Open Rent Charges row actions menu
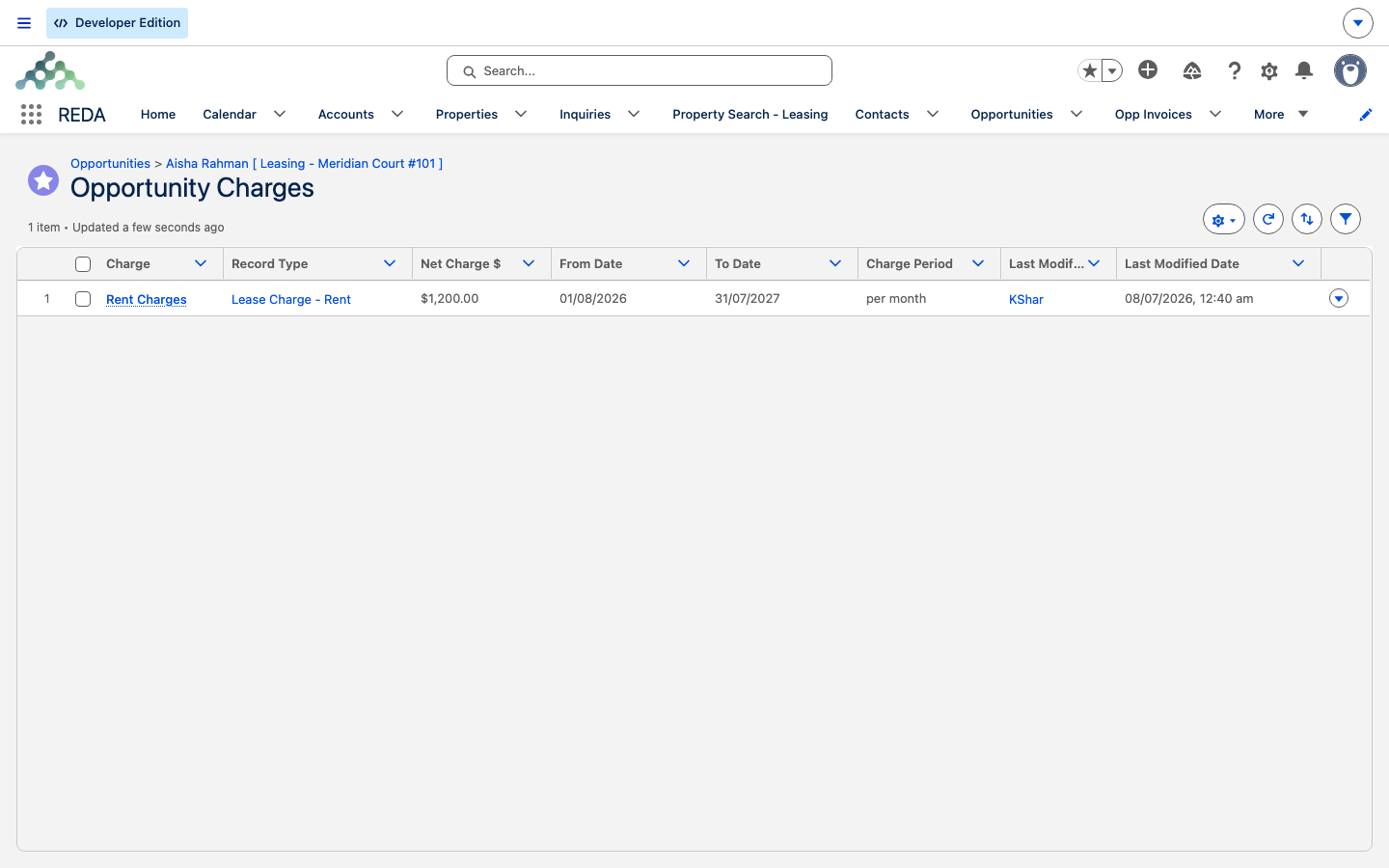 pyautogui.click(x=1339, y=299)
